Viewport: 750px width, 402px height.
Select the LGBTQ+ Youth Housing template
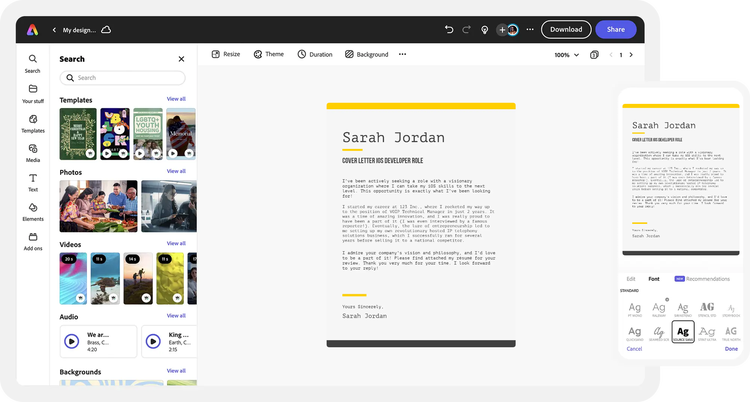tap(148, 134)
